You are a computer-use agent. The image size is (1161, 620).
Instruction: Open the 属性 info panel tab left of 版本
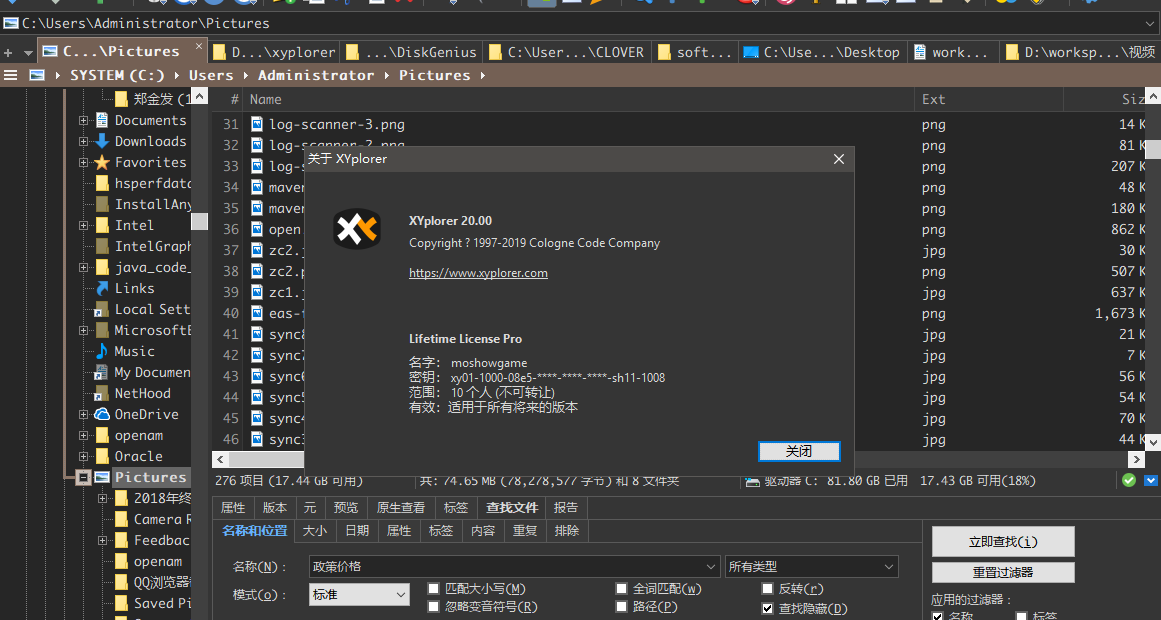pyautogui.click(x=232, y=507)
